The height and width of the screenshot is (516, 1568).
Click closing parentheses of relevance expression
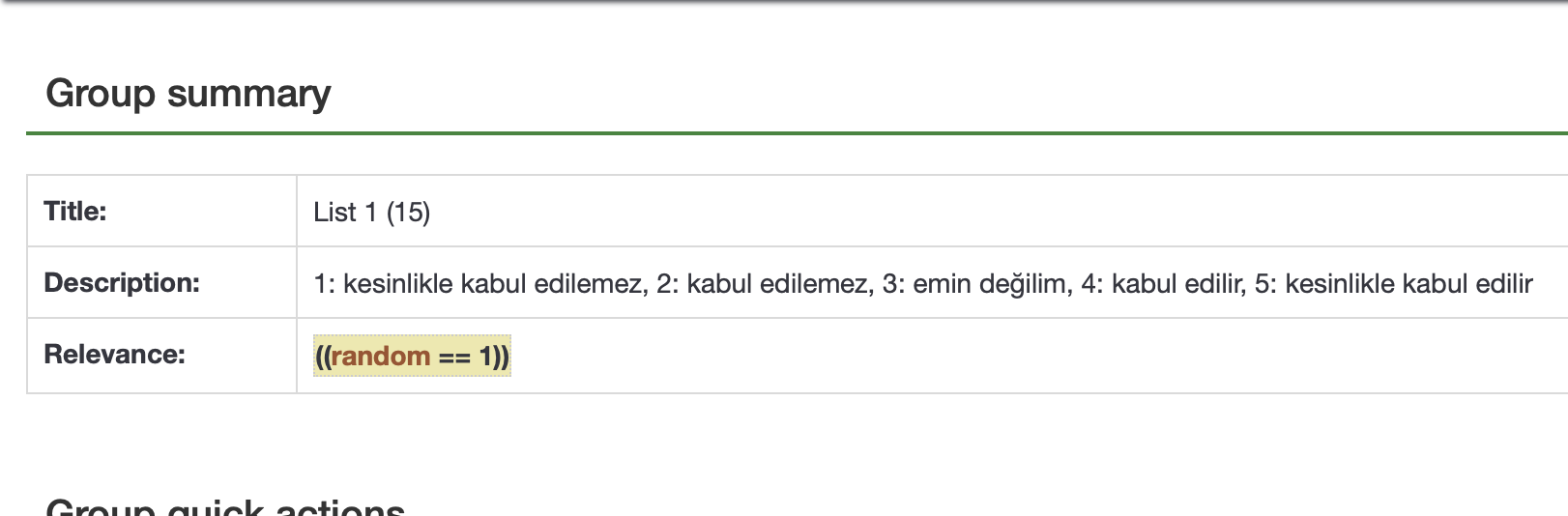(x=501, y=357)
